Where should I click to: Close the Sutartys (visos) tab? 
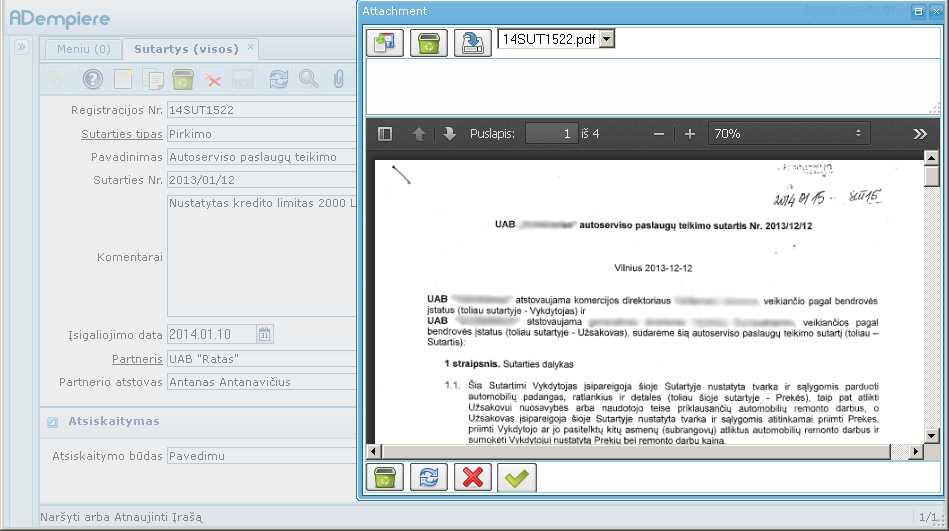pyautogui.click(x=250, y=47)
